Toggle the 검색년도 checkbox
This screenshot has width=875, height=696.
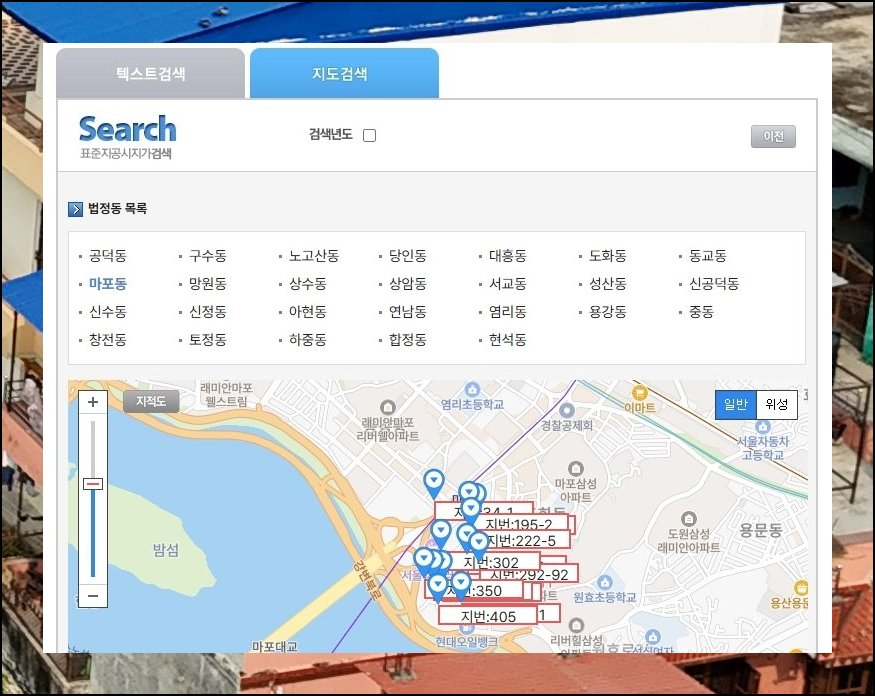click(x=369, y=136)
